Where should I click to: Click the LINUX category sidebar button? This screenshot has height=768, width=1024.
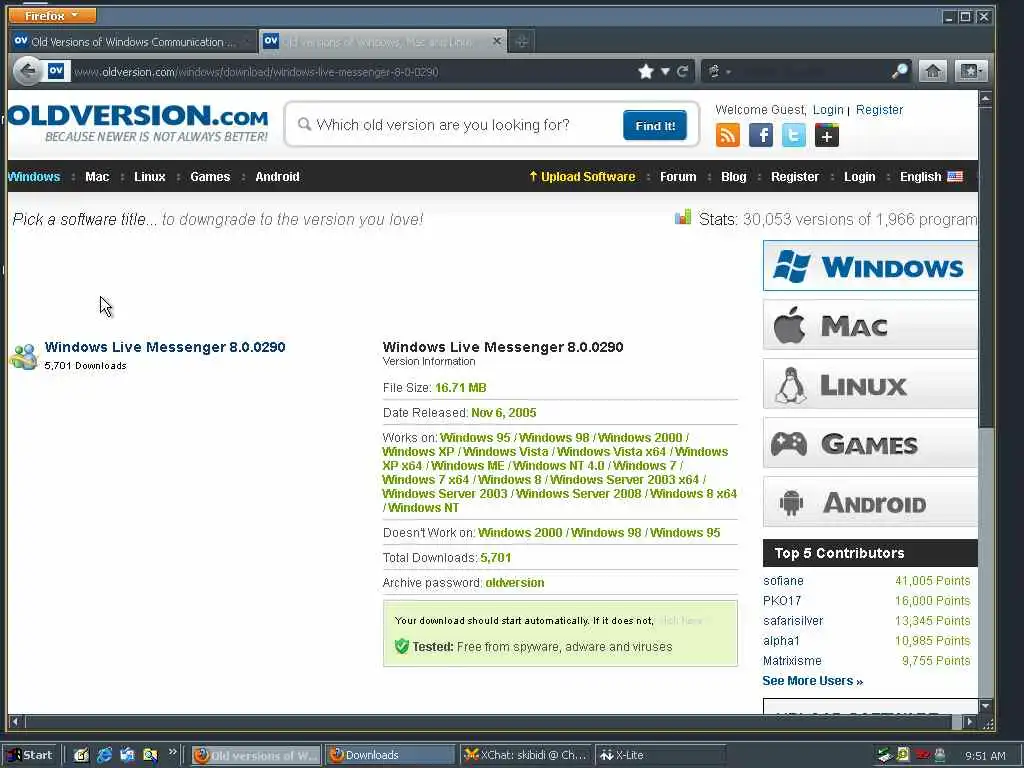[x=870, y=384]
